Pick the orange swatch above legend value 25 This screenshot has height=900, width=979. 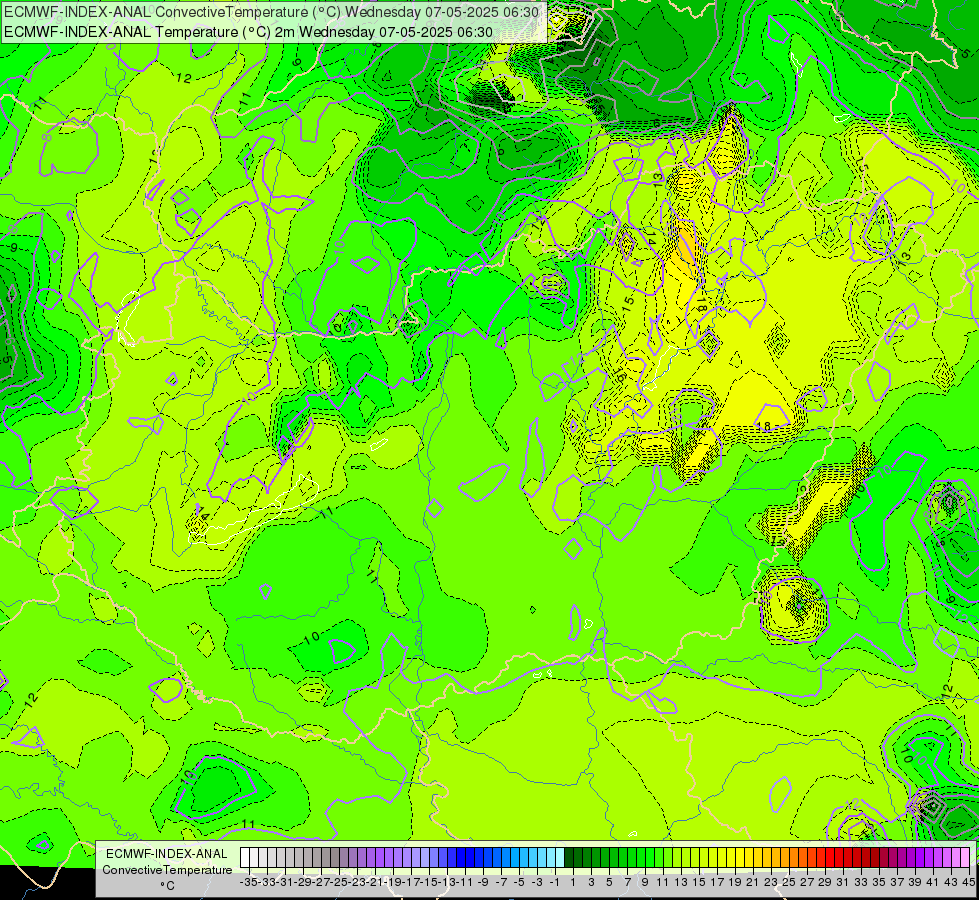pyautogui.click(x=784, y=858)
